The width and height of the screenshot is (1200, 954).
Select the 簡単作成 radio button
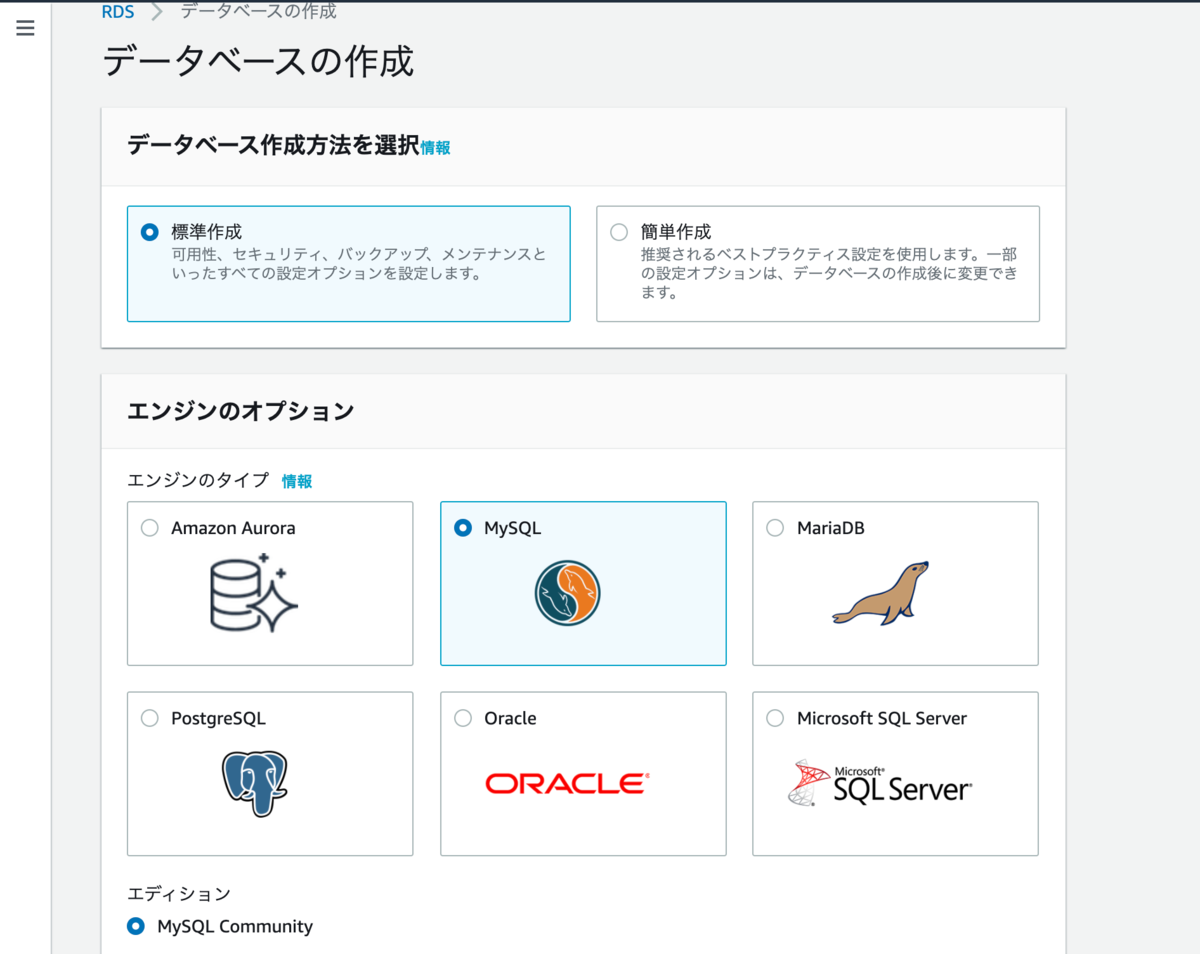click(619, 232)
